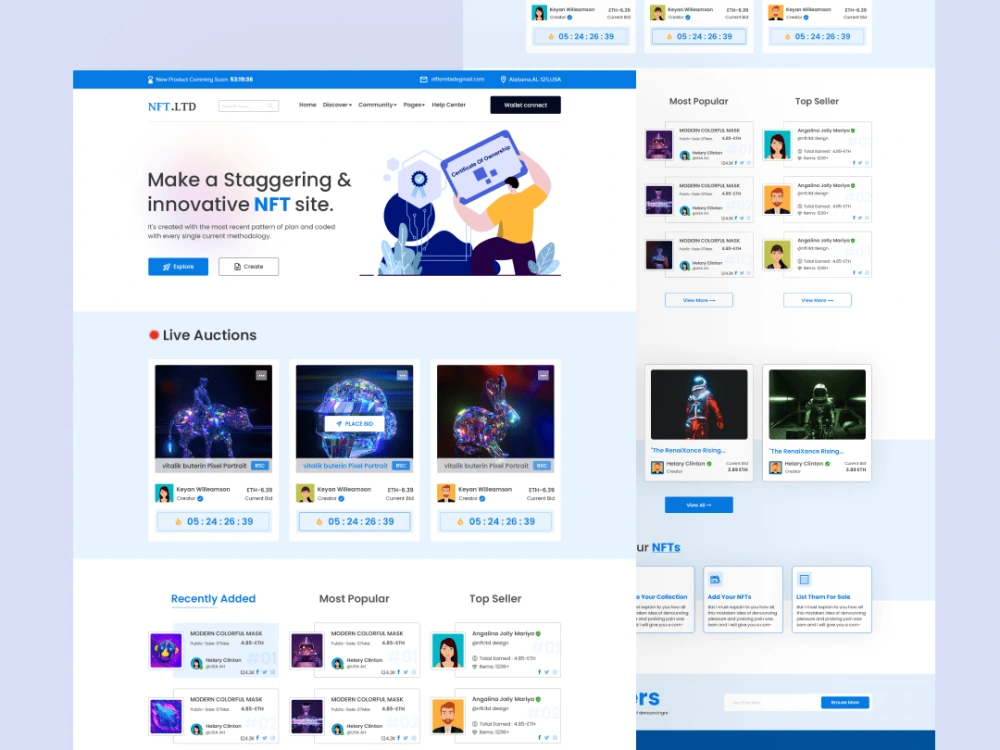Image resolution: width=1000 pixels, height=750 pixels.
Task: Click flame icon in timer under horse rider card
Action: click(179, 522)
